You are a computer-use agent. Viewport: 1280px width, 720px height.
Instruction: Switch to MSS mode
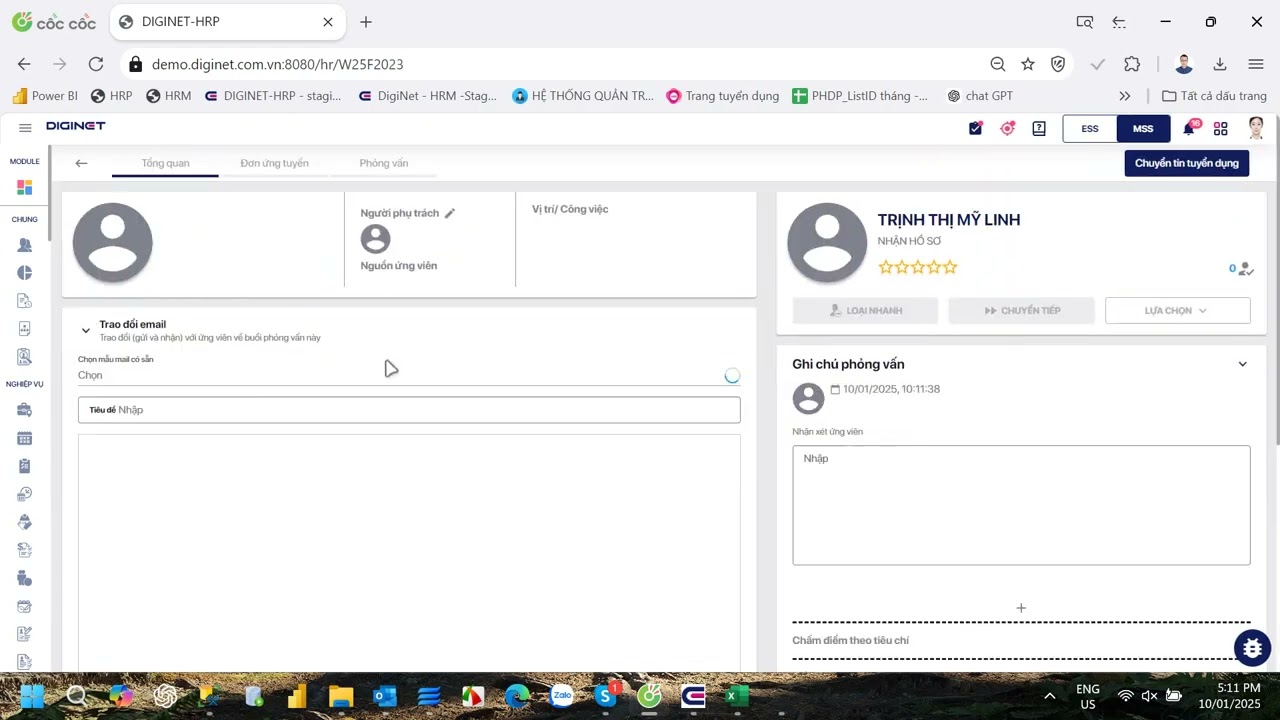[x=1143, y=129]
